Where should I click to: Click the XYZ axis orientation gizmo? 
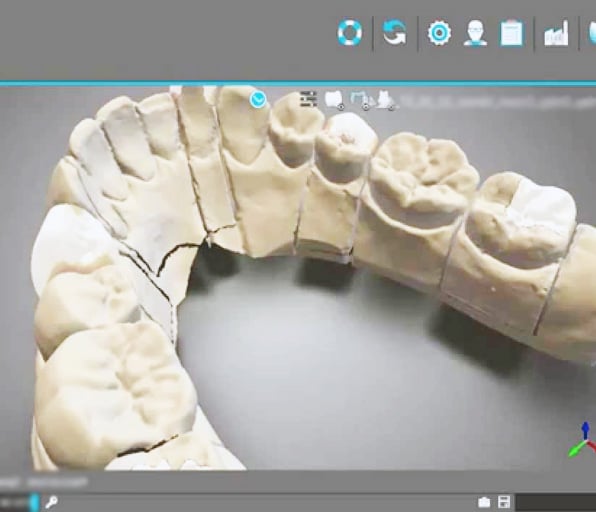(x=583, y=441)
